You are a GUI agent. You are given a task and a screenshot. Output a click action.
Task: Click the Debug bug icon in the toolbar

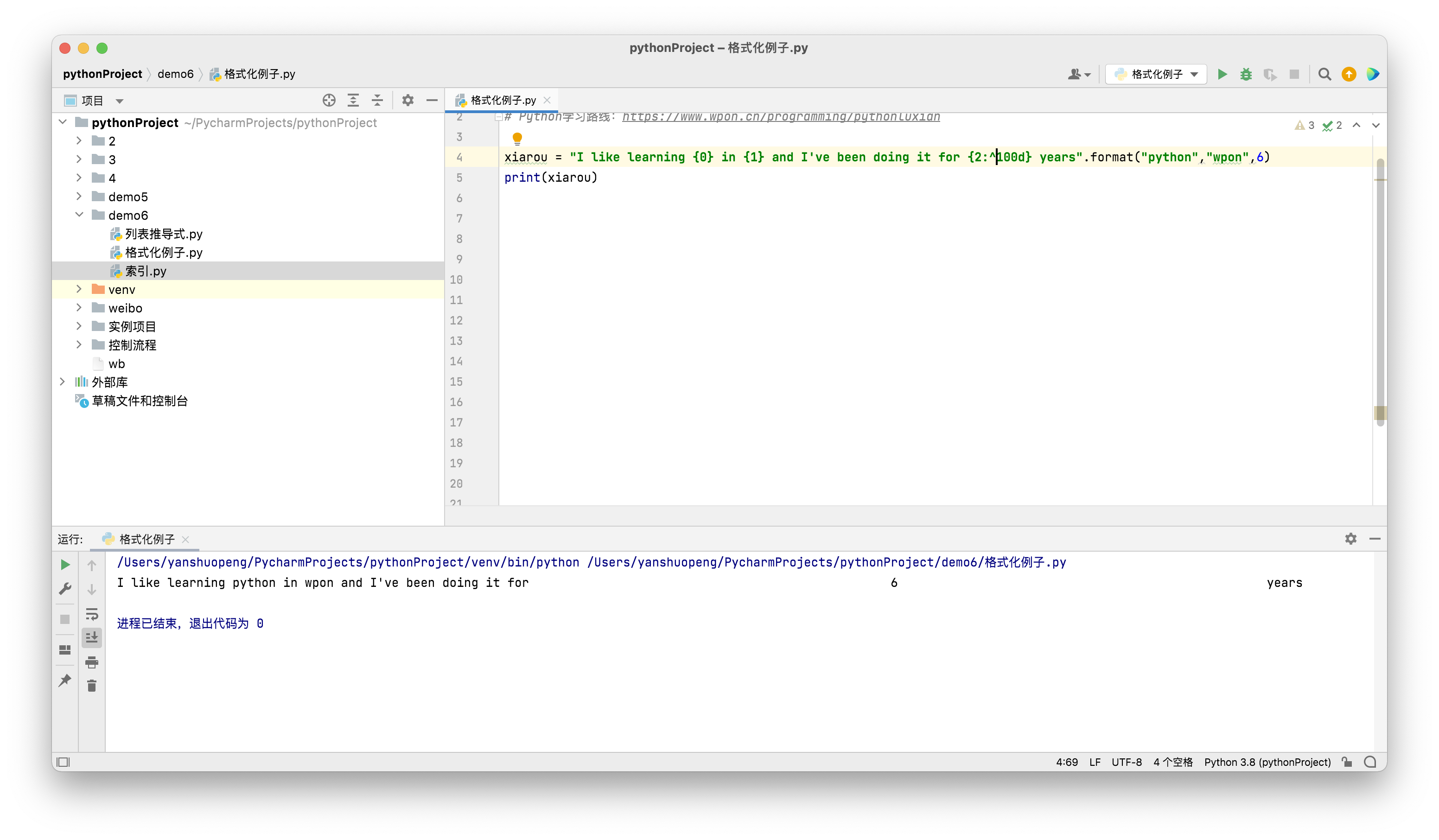click(1246, 74)
